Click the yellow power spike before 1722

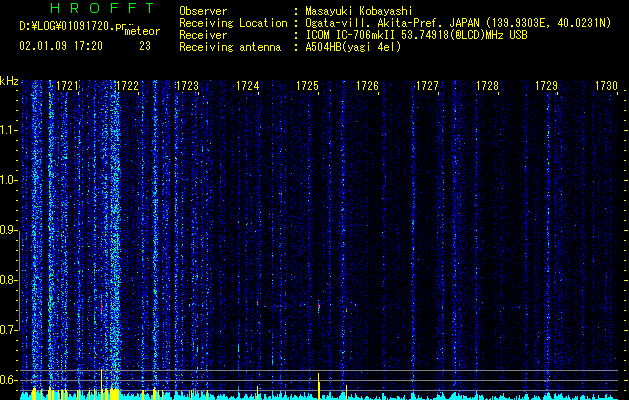(101, 384)
